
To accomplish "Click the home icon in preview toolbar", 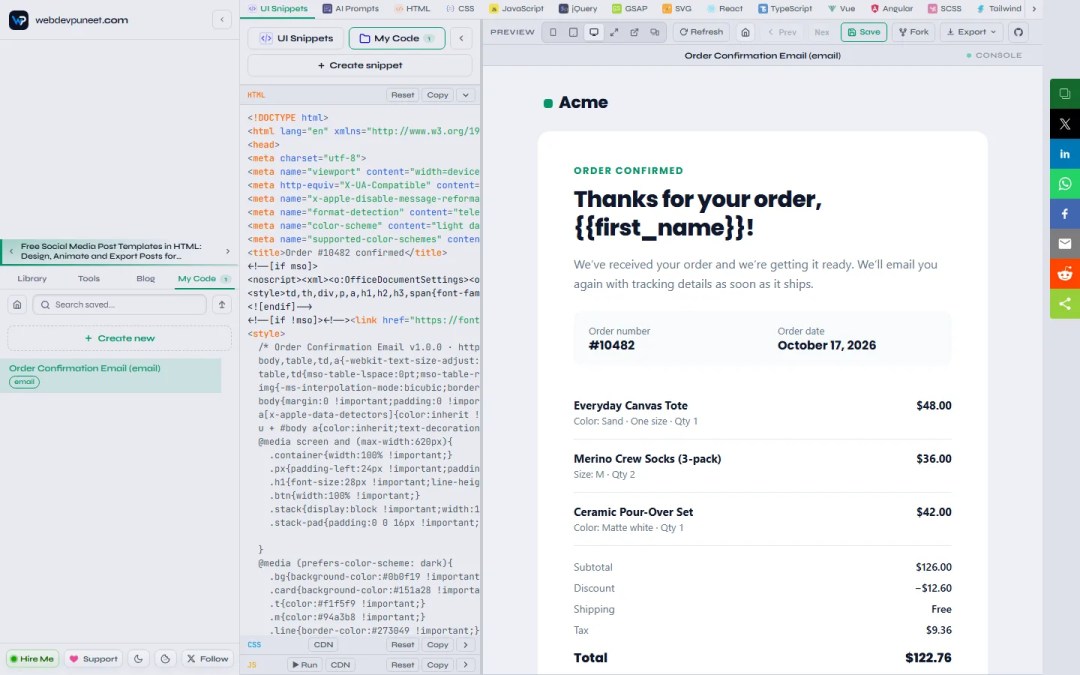I will [x=745, y=32].
